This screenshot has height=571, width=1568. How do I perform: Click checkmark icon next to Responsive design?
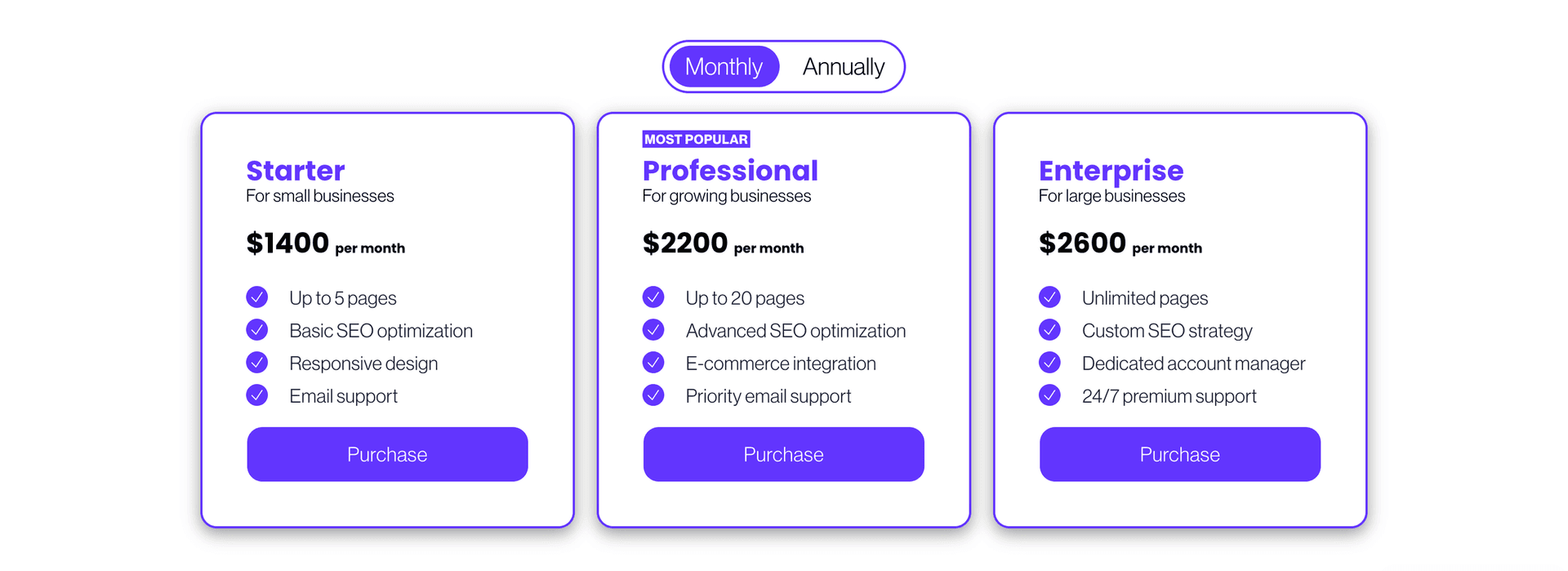click(x=257, y=362)
